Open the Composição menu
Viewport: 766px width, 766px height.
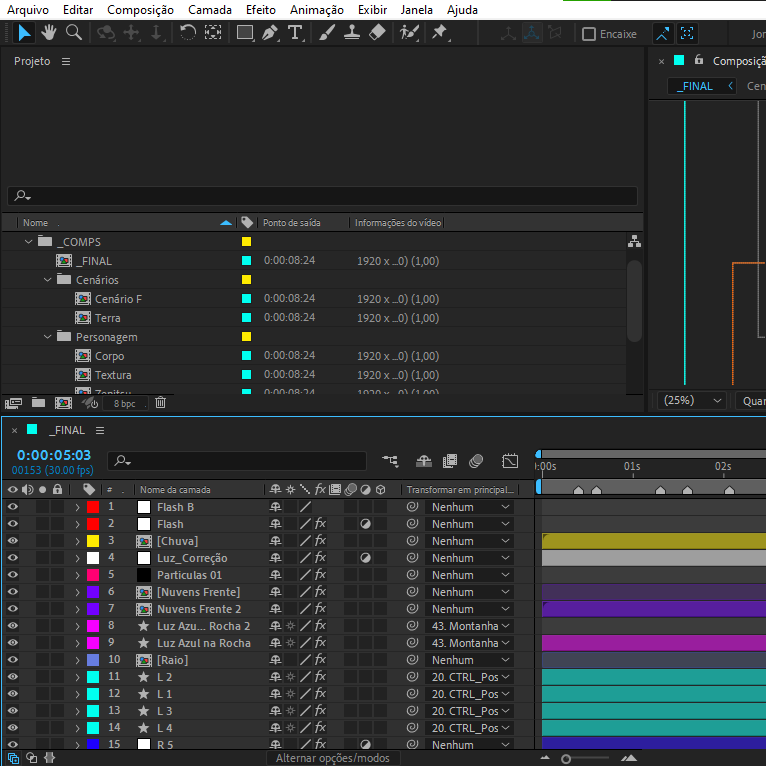(x=140, y=10)
